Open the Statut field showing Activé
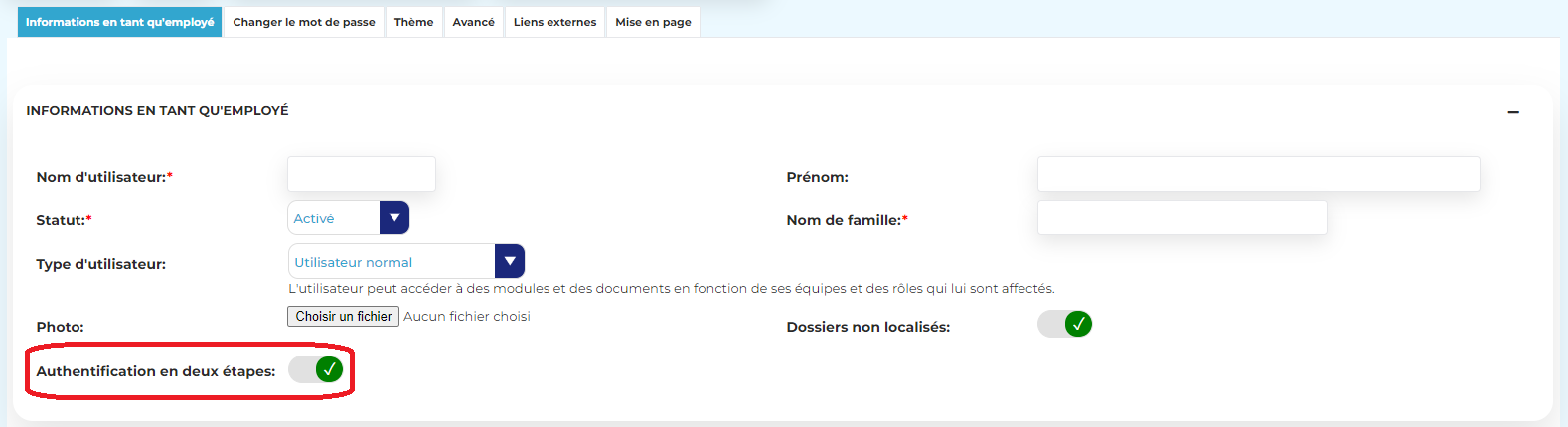 334,218
